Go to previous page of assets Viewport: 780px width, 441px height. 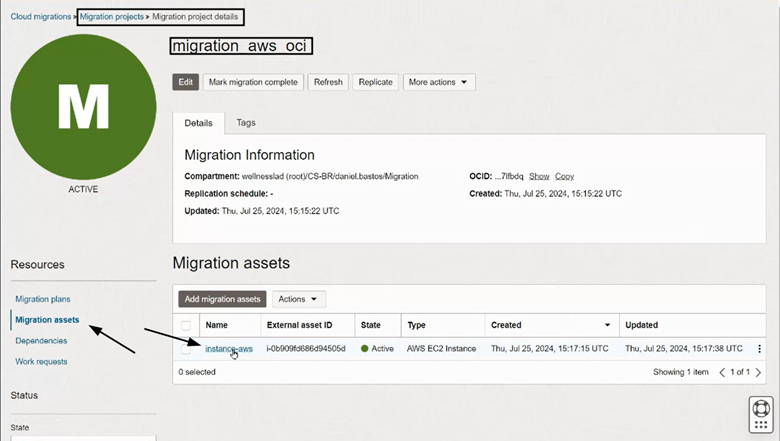tap(723, 372)
